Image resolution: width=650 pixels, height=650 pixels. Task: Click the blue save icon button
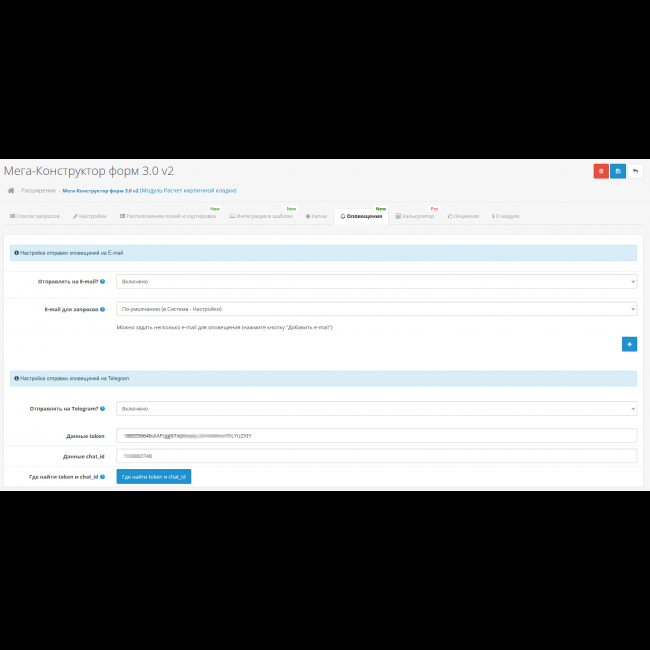point(618,172)
